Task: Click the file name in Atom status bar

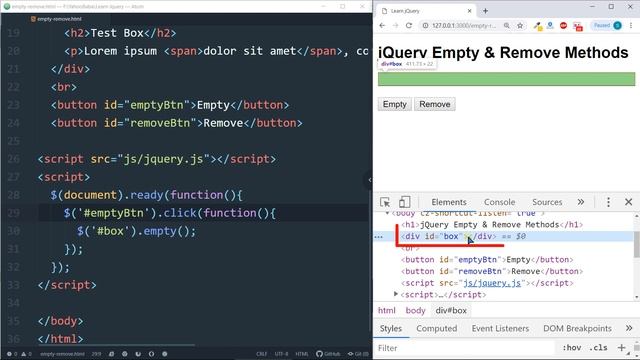Action: click(x=62, y=354)
